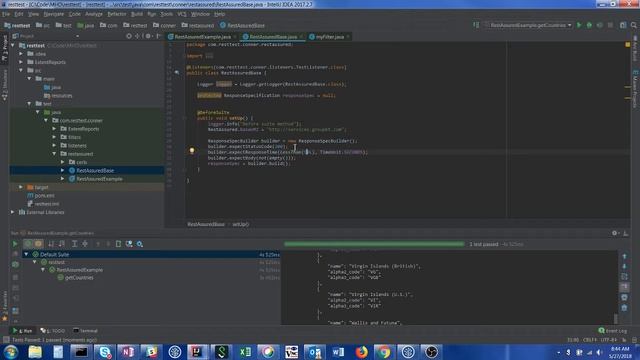Select pom.xml in the project tree

[44, 196]
